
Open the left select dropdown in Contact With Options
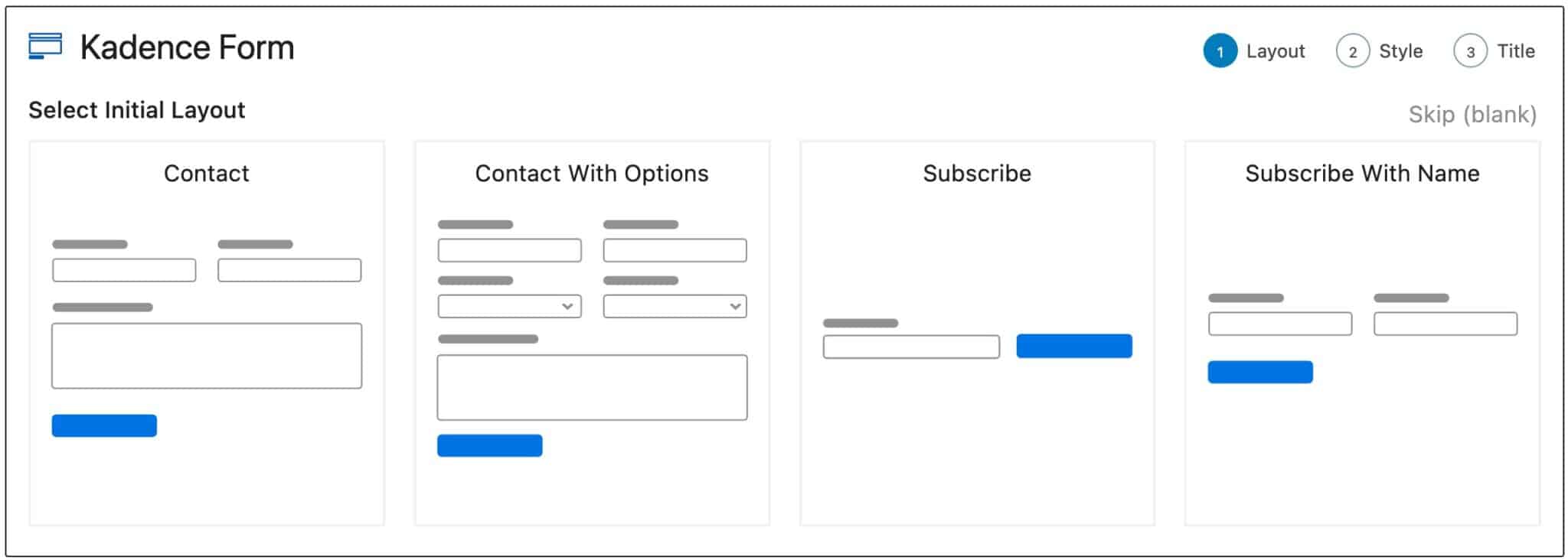pos(508,306)
